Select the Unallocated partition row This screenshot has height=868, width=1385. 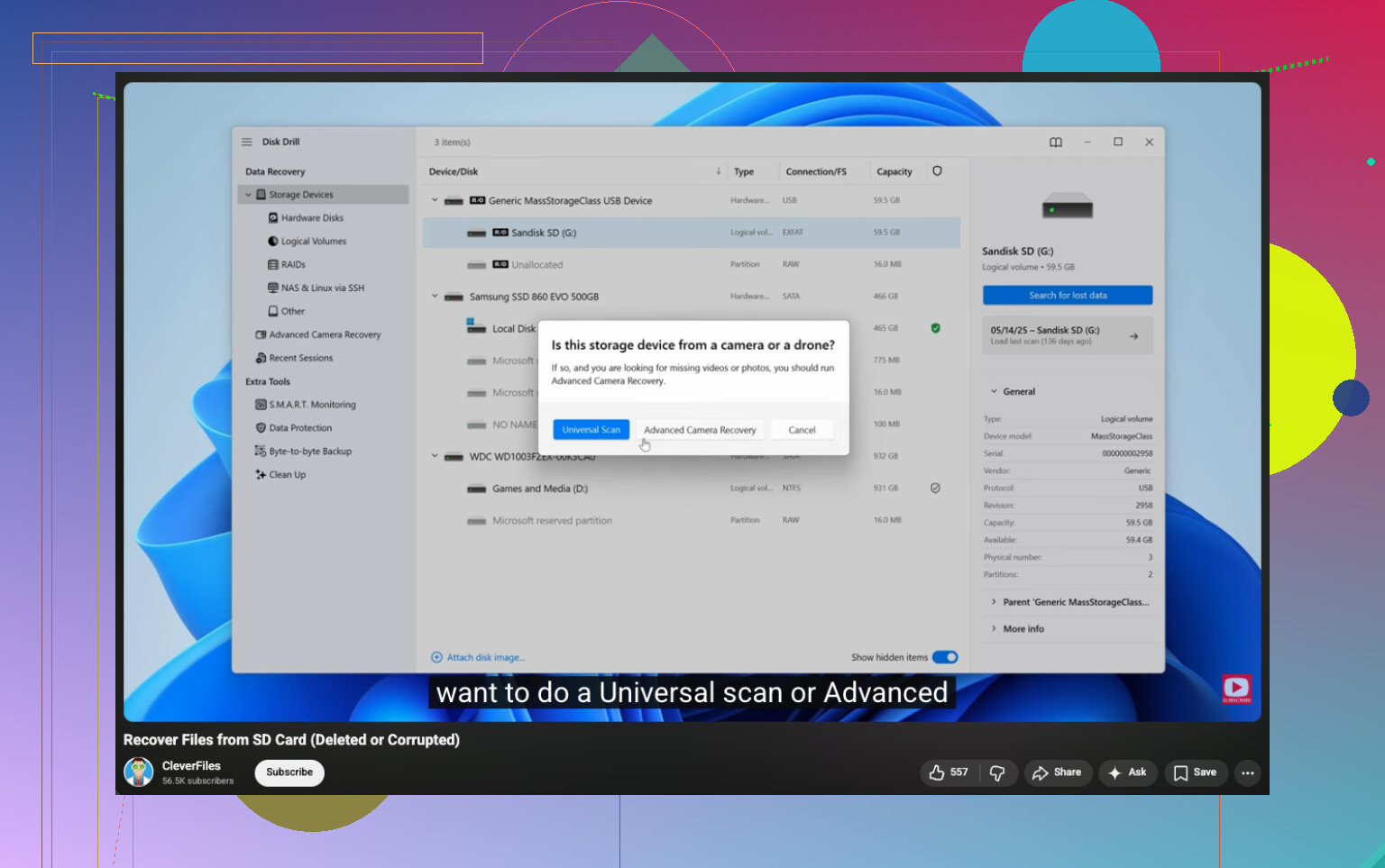[x=692, y=265]
